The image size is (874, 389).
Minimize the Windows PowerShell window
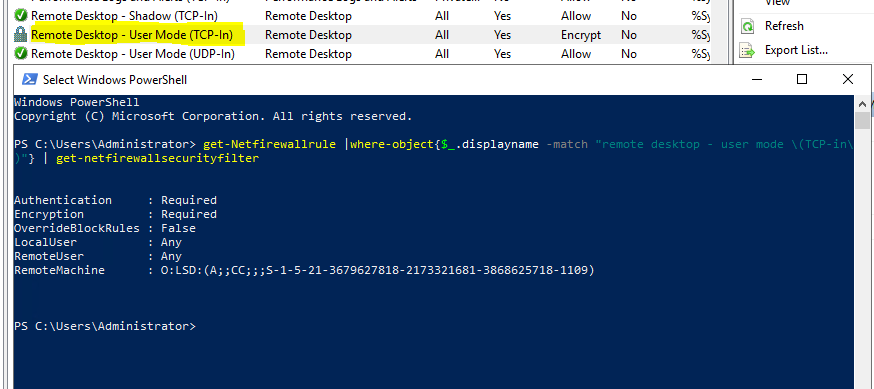[x=756, y=80]
